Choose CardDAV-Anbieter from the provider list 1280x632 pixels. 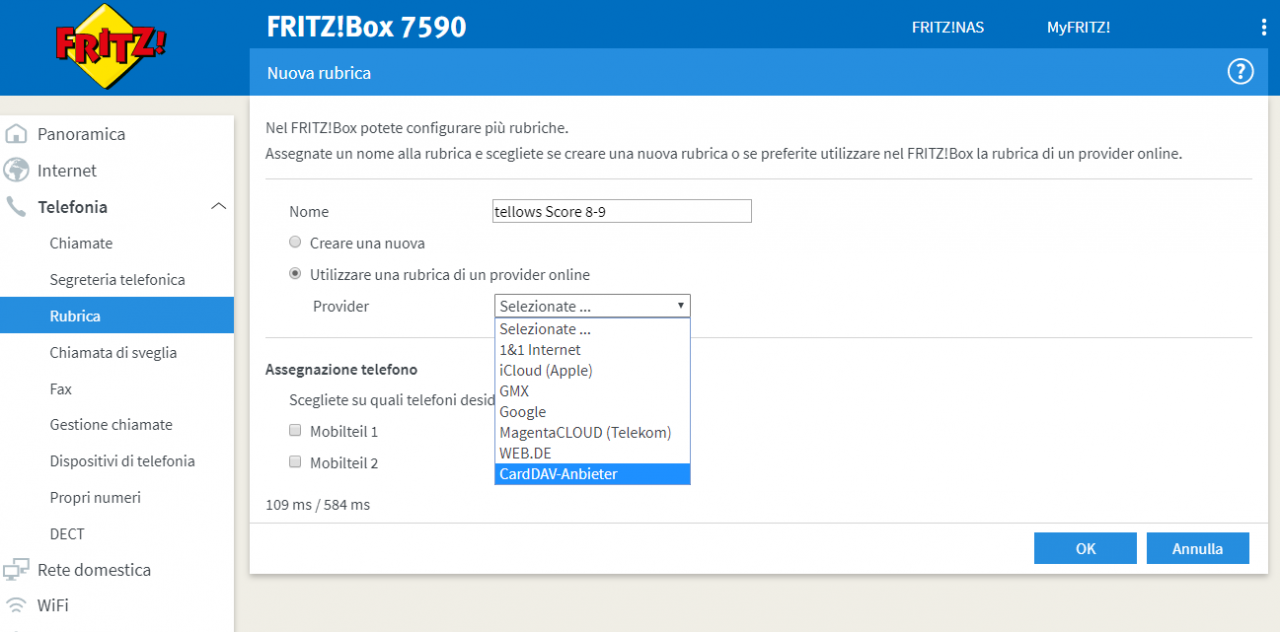592,474
